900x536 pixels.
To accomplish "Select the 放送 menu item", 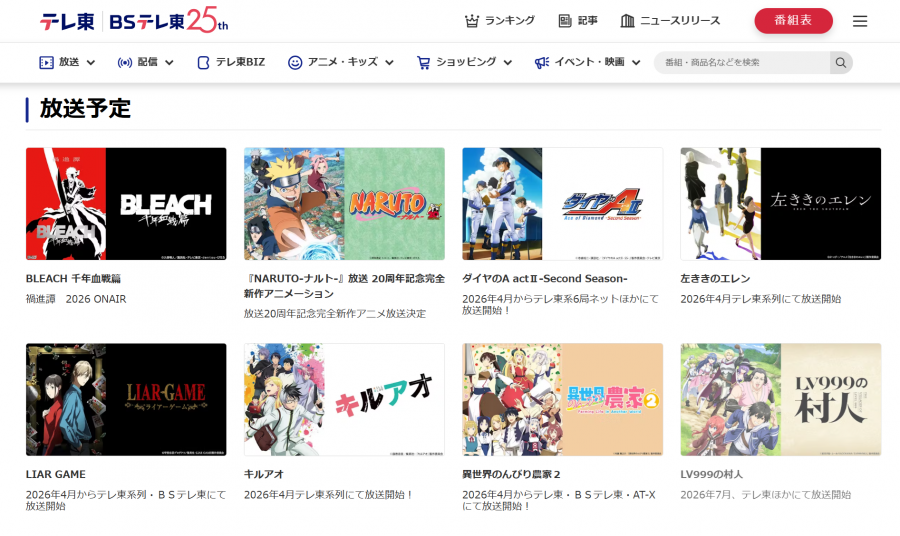I will tap(69, 62).
